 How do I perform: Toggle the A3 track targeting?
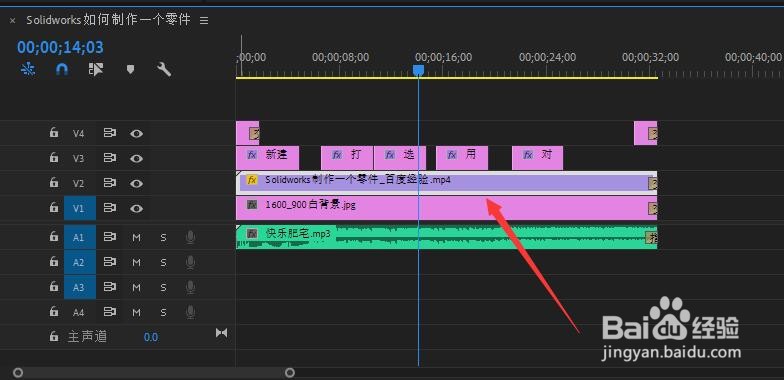click(x=80, y=288)
